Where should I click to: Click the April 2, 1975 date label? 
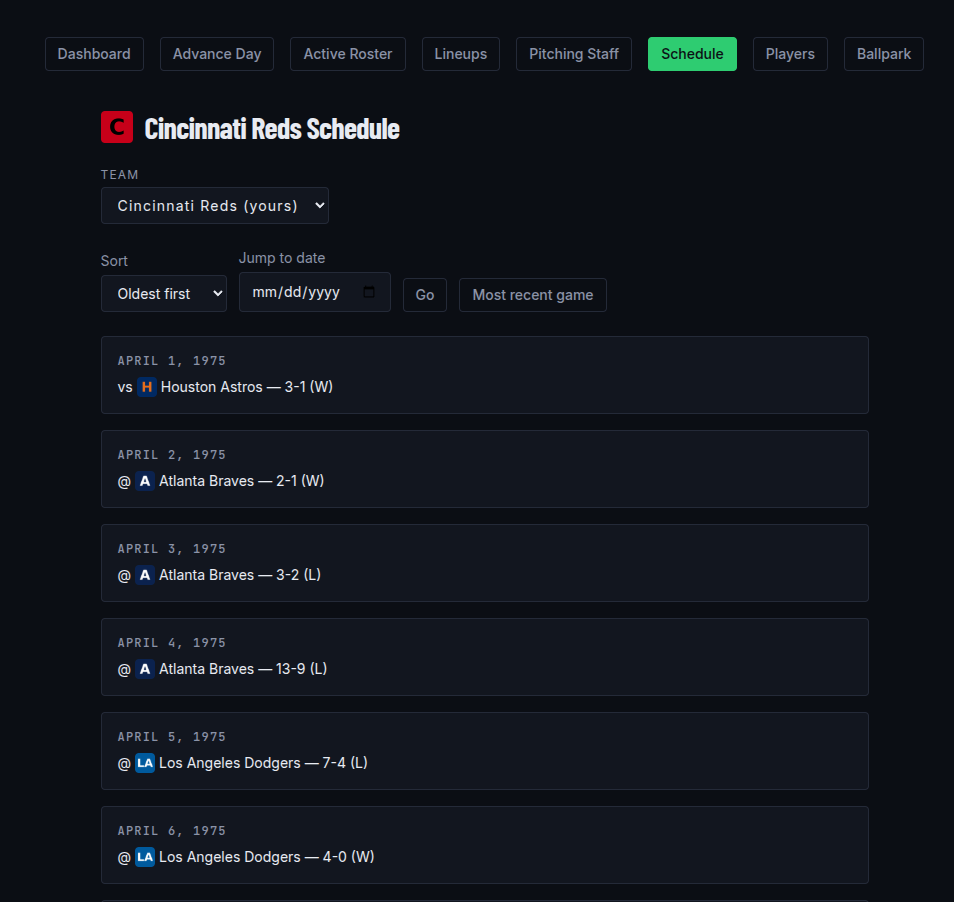click(x=172, y=455)
